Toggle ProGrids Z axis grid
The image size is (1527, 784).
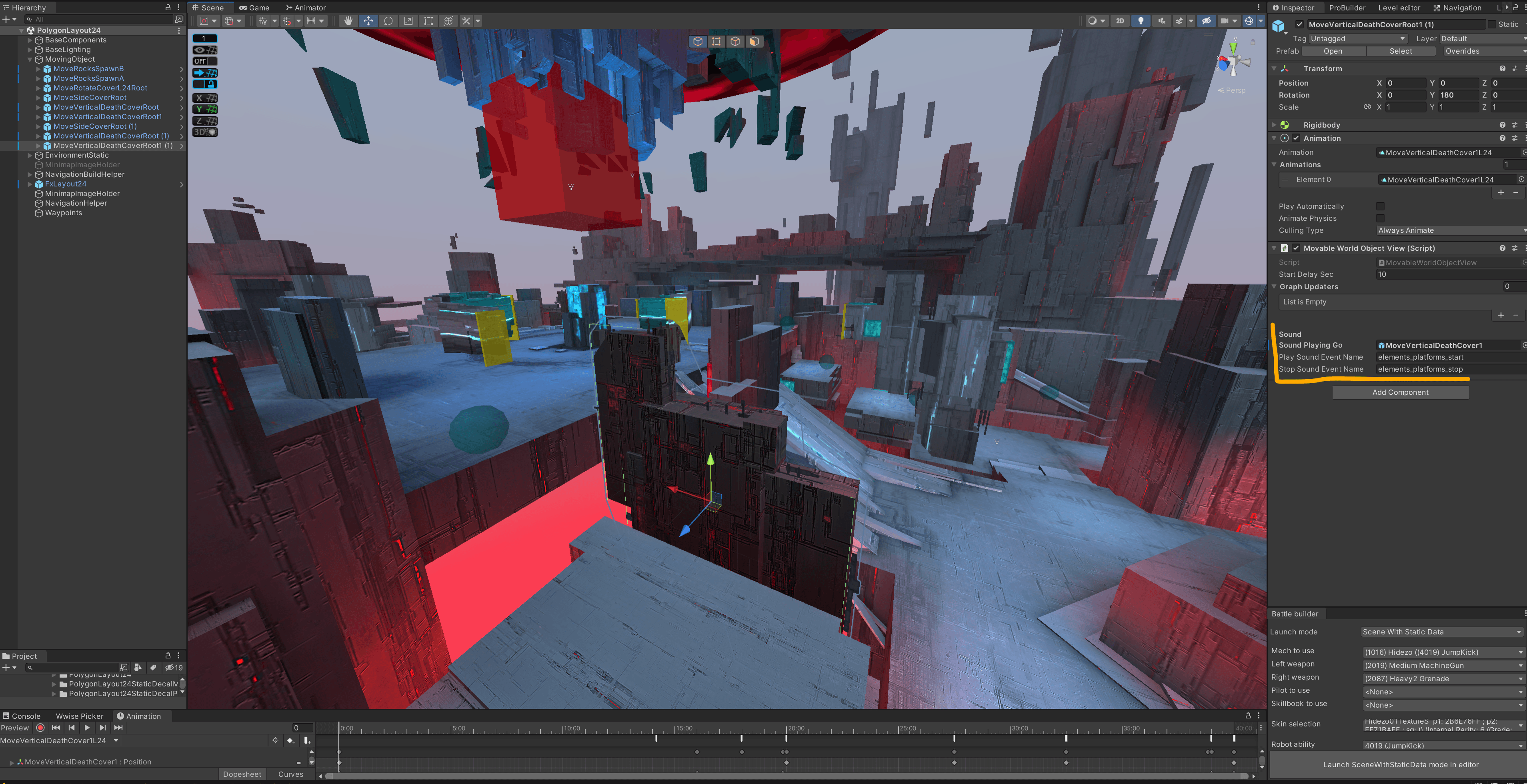205,120
